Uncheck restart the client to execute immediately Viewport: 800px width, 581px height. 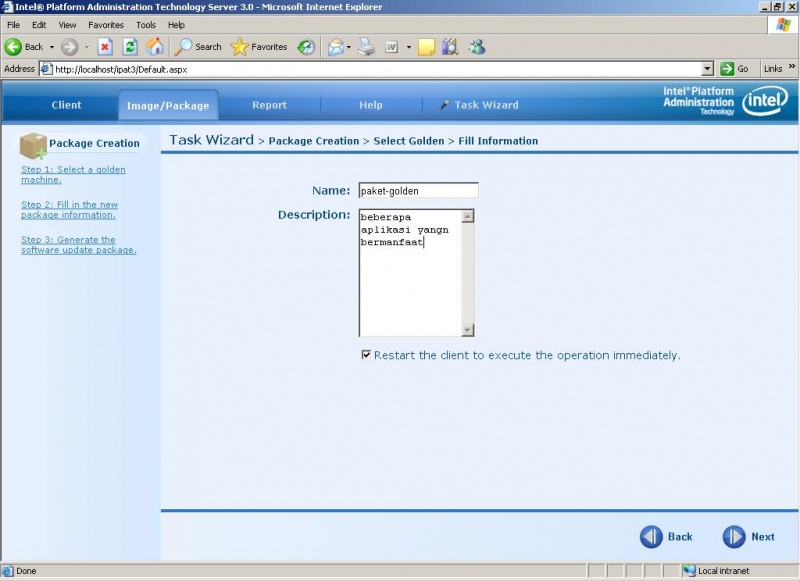click(368, 355)
